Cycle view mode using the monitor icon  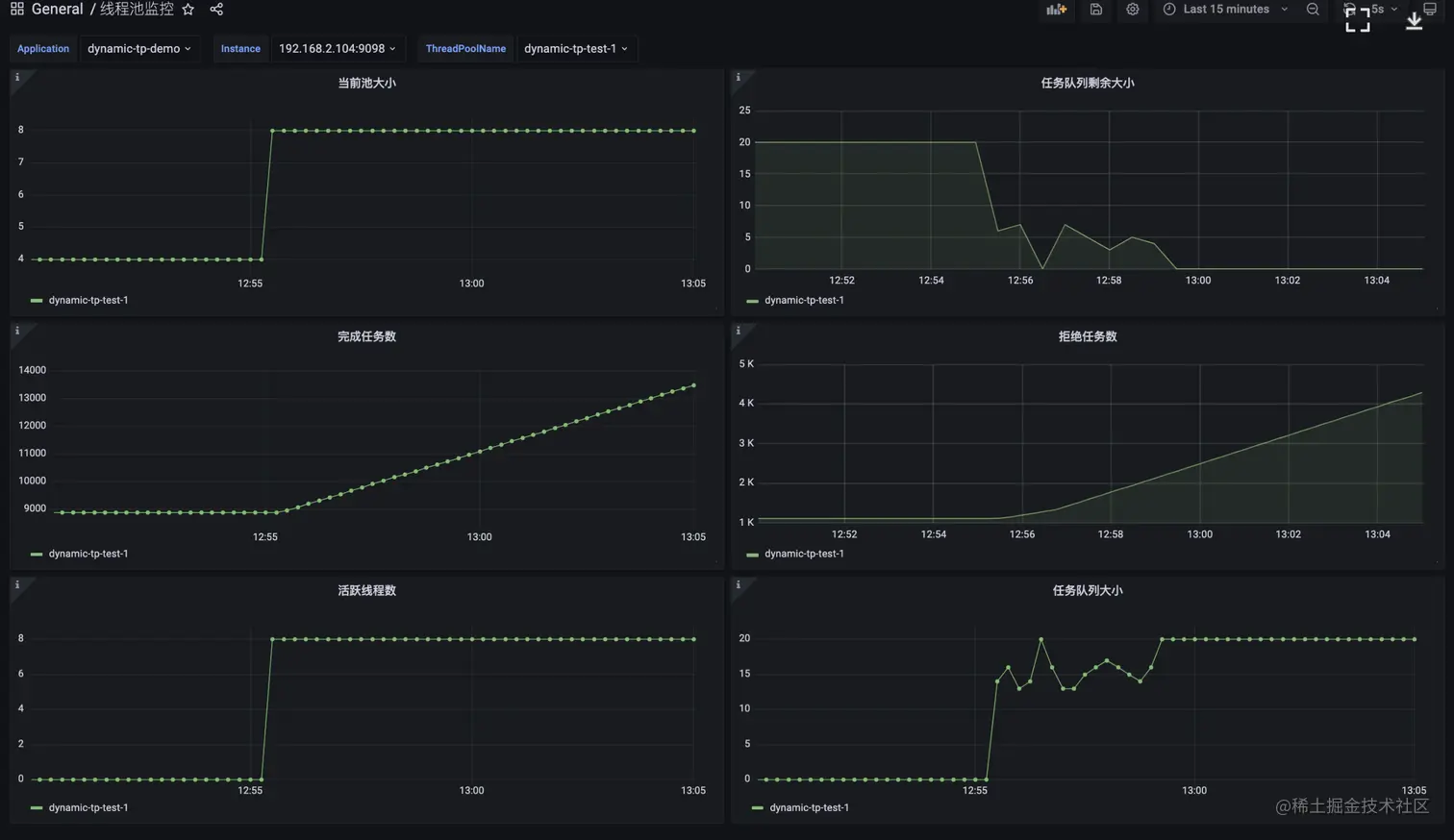[x=1430, y=9]
